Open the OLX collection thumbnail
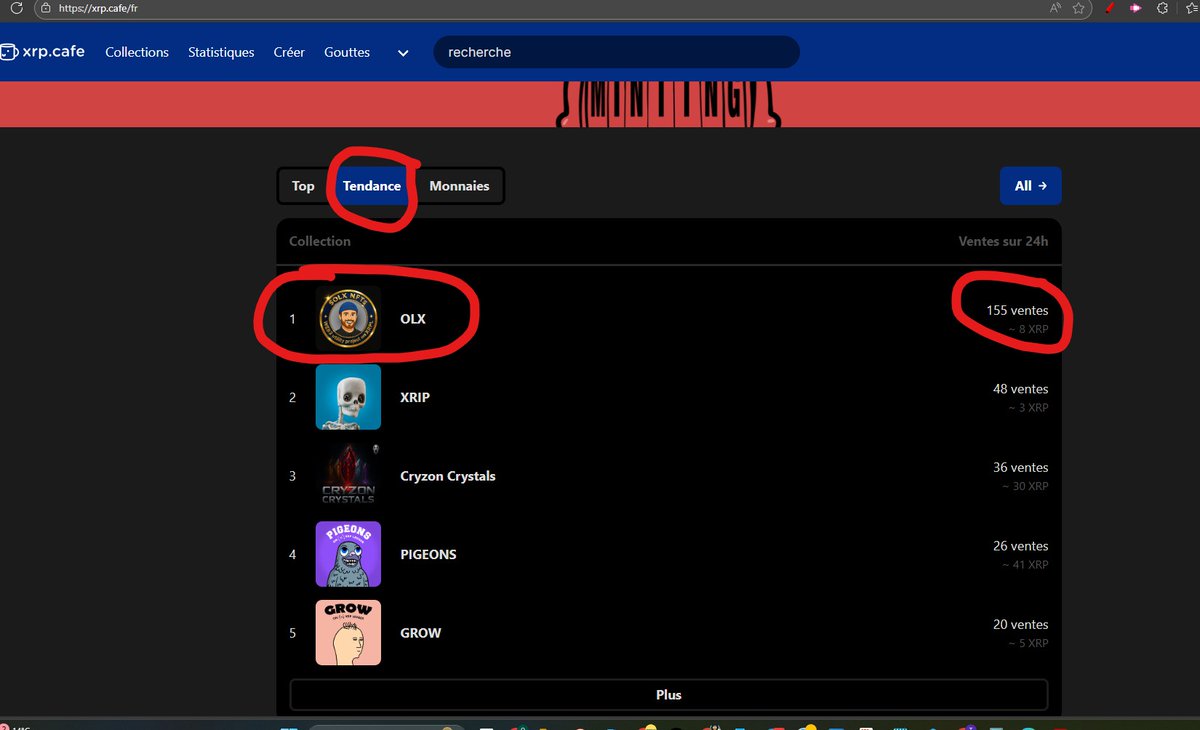This screenshot has height=730, width=1200. pyautogui.click(x=348, y=318)
